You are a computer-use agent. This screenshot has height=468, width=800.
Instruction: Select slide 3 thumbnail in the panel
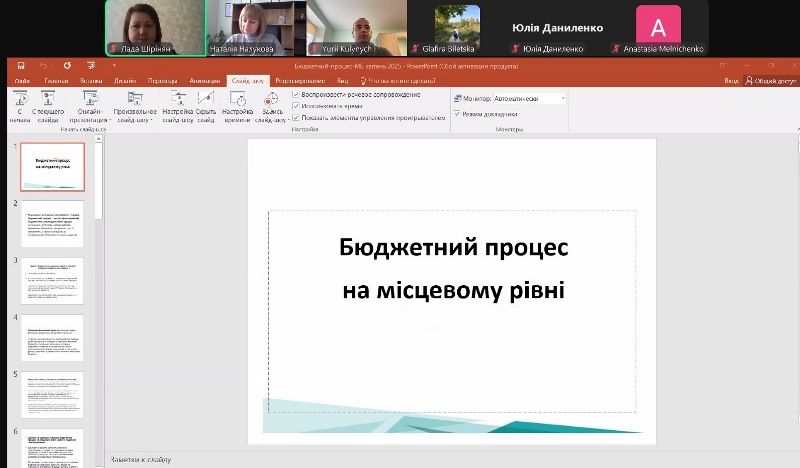53,281
